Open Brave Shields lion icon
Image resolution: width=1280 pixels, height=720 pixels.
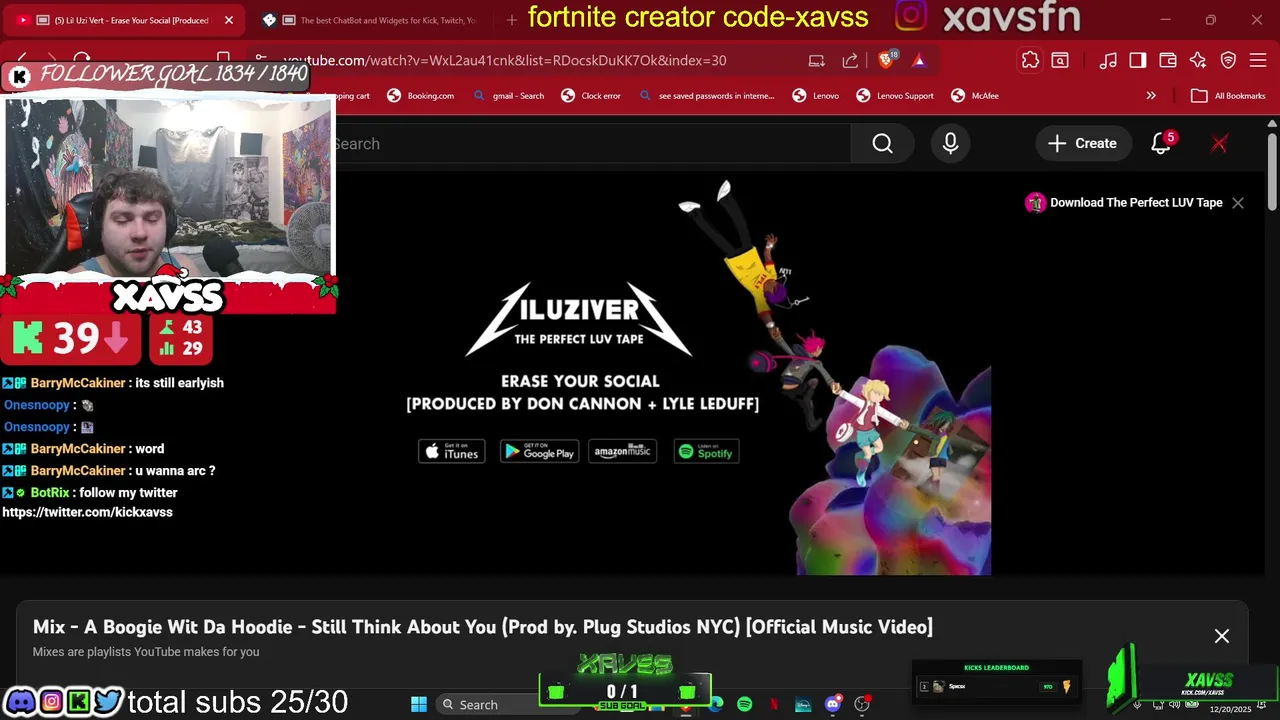point(886,60)
